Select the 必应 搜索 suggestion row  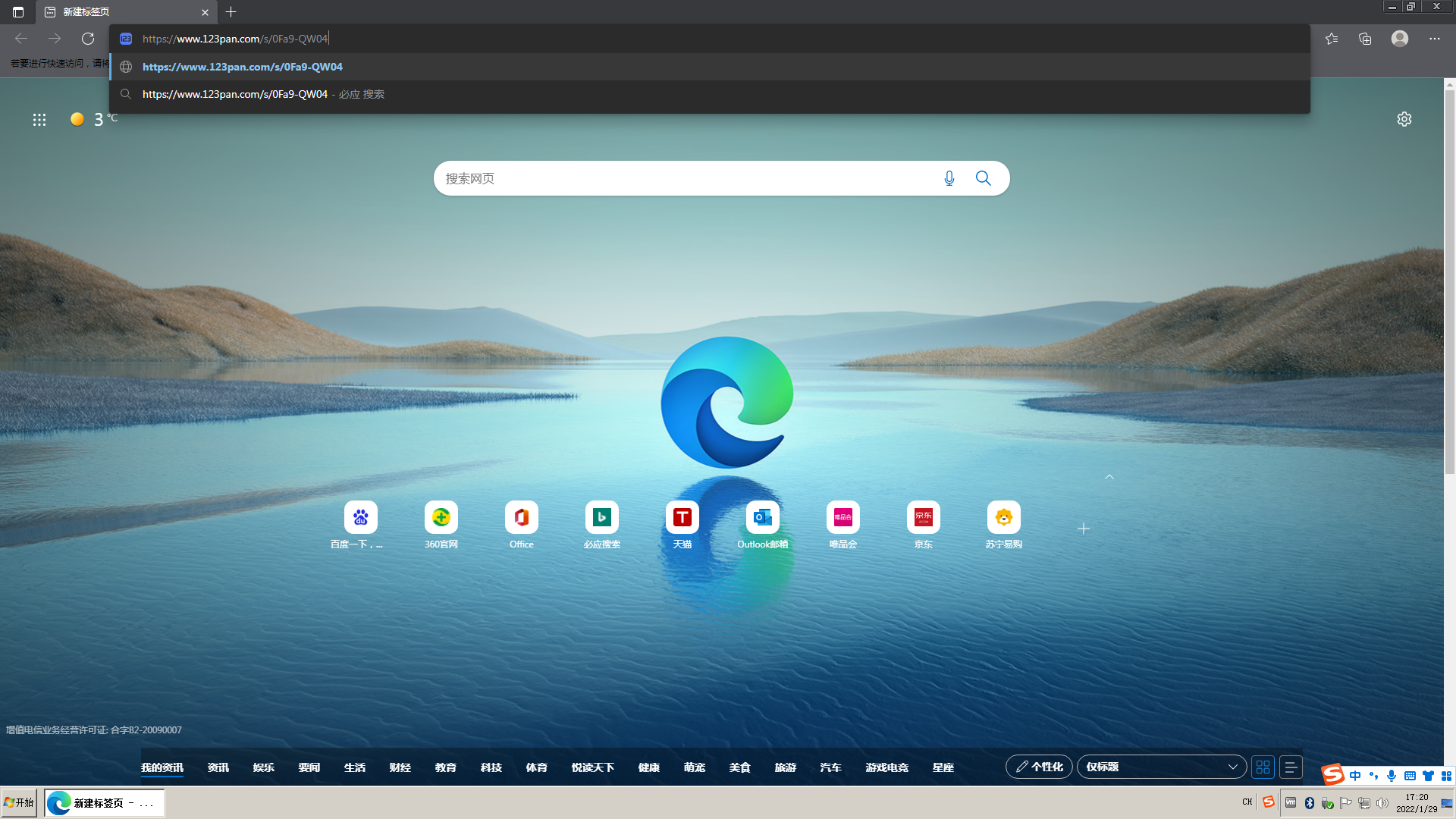coord(711,94)
